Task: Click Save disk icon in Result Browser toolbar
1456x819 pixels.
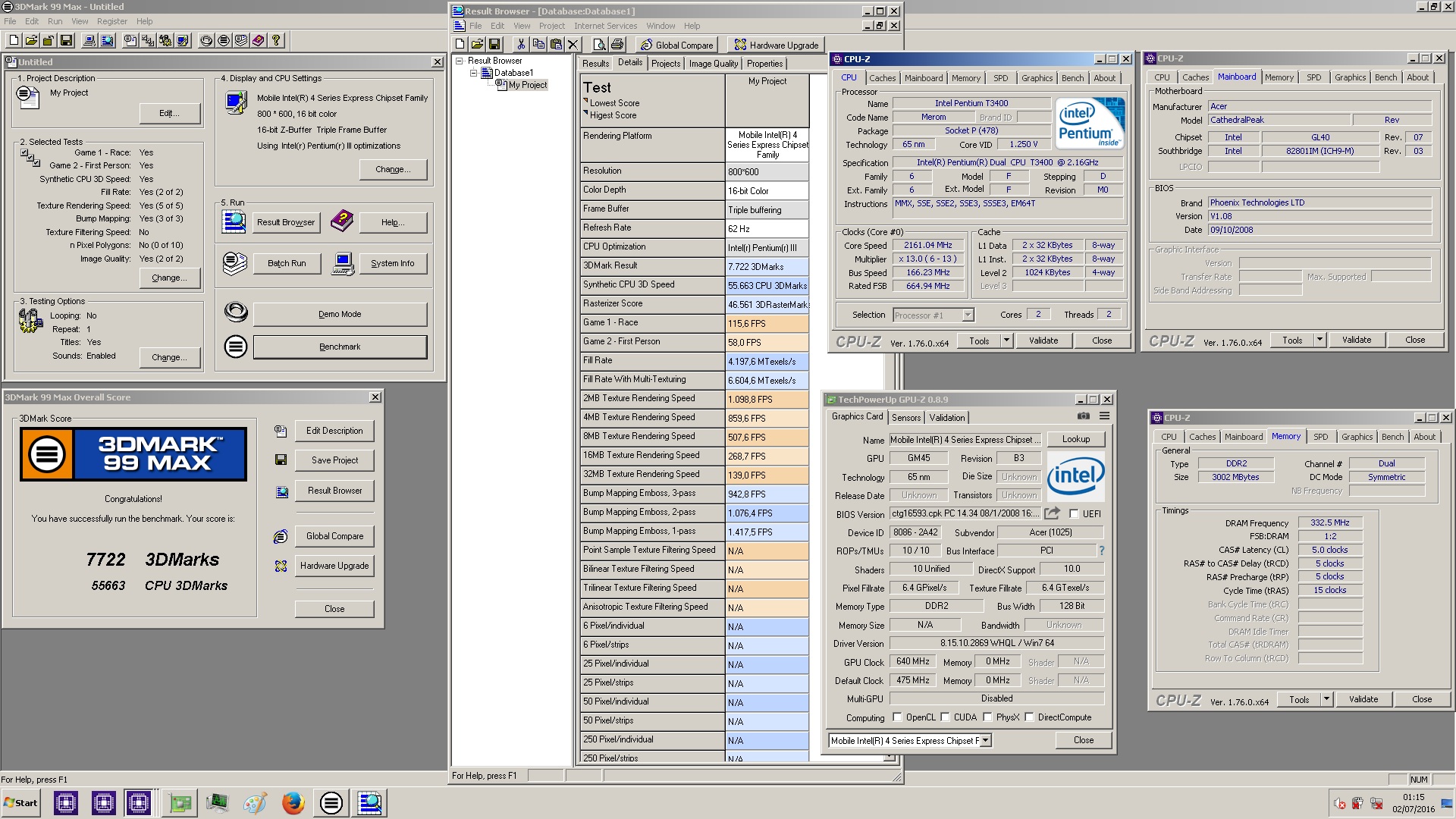Action: click(494, 45)
